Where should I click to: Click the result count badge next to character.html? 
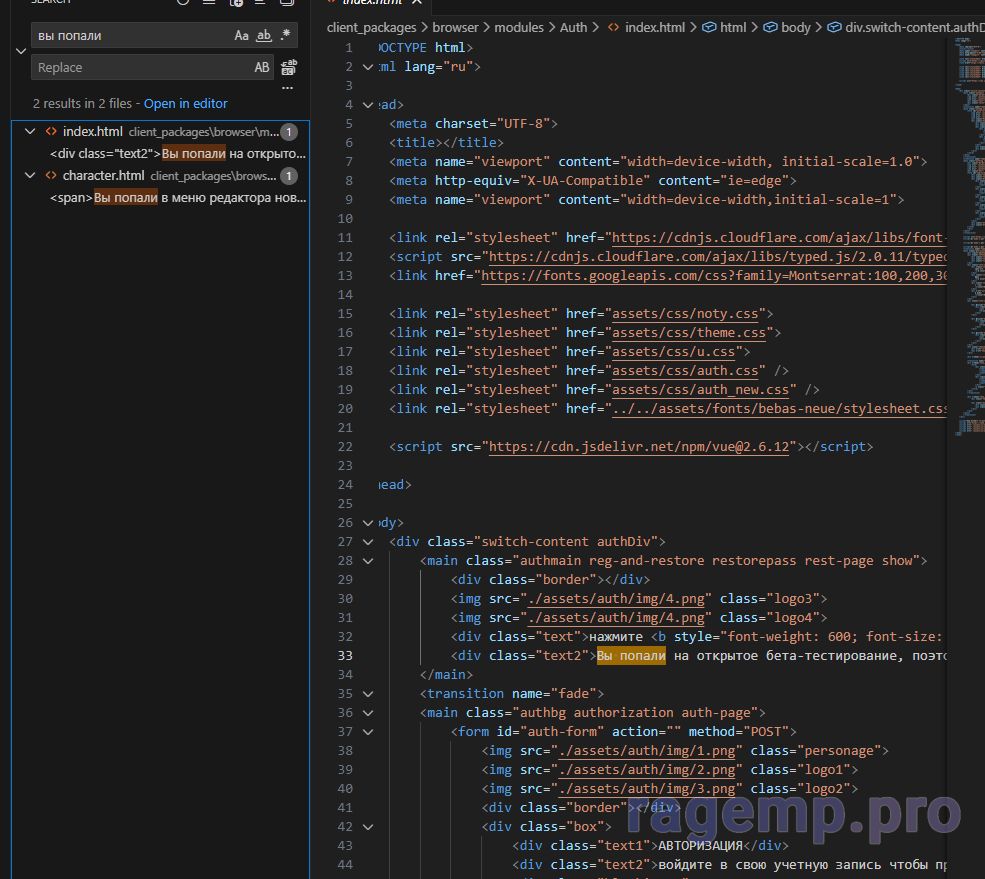pos(289,176)
